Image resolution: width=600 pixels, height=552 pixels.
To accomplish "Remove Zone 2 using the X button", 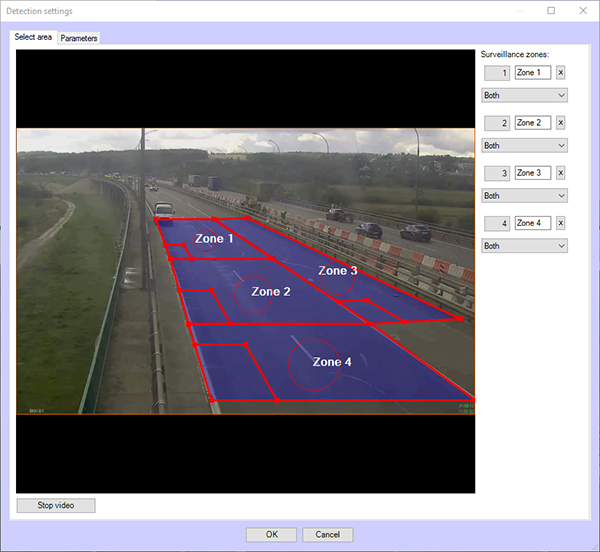I will pos(560,123).
